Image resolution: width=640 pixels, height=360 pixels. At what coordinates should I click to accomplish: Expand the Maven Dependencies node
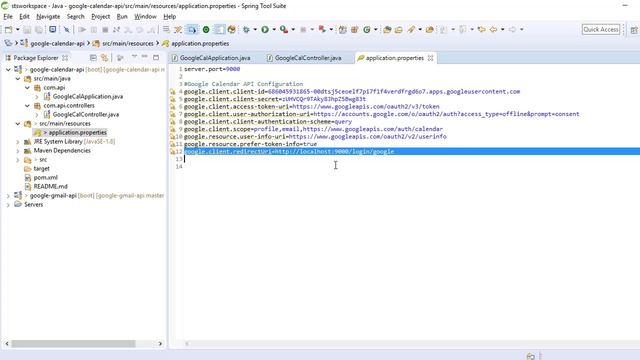[18, 151]
